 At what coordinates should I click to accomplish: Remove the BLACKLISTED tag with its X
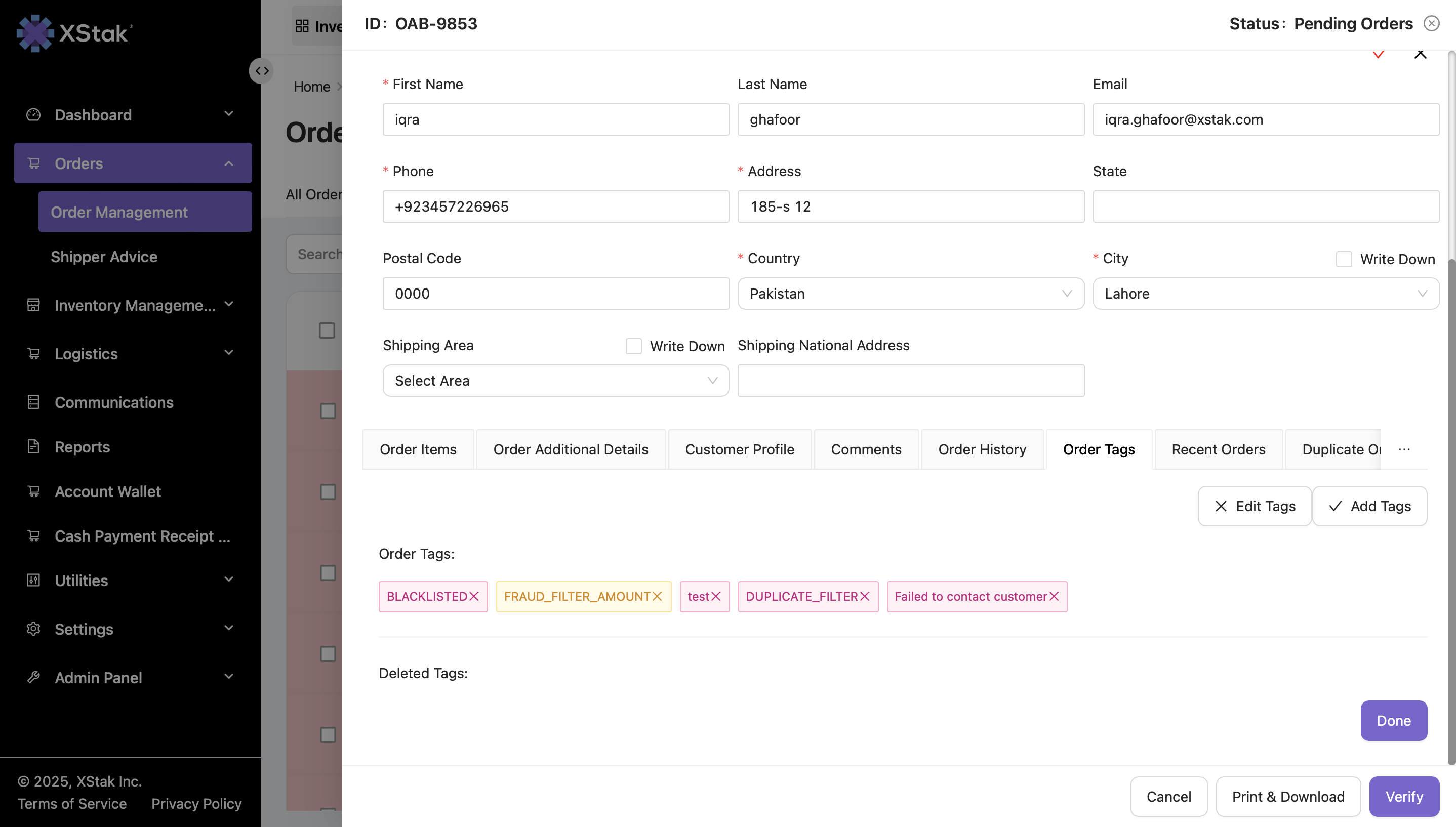coord(475,596)
